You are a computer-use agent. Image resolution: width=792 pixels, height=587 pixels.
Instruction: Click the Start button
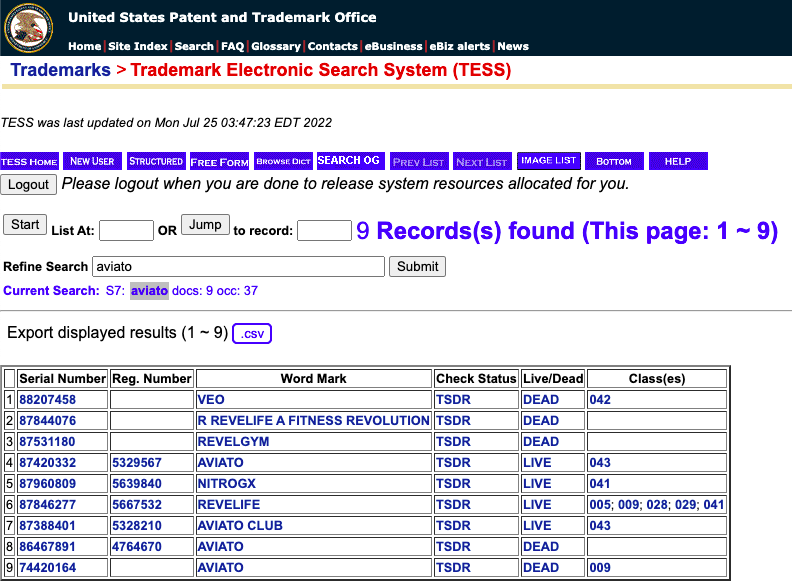[x=25, y=224]
